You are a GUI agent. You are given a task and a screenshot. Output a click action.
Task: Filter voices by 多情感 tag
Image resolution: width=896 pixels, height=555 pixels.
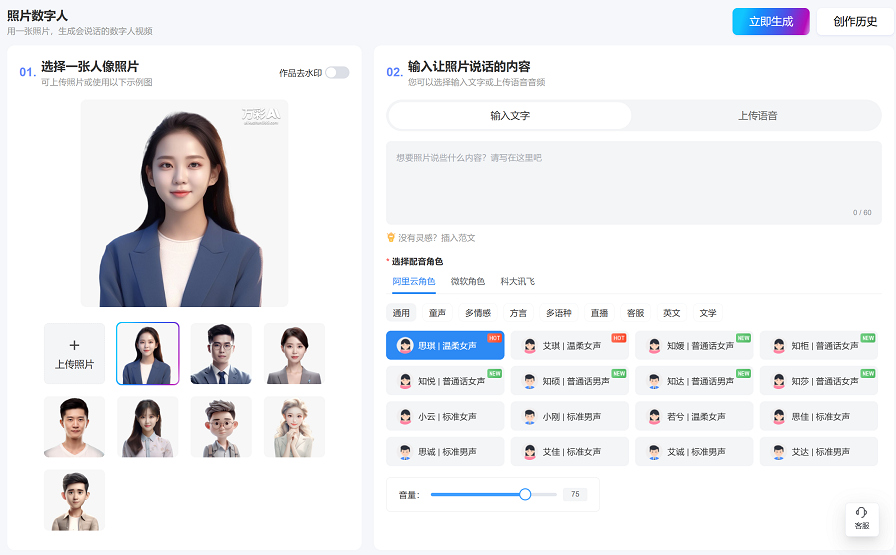coord(478,313)
